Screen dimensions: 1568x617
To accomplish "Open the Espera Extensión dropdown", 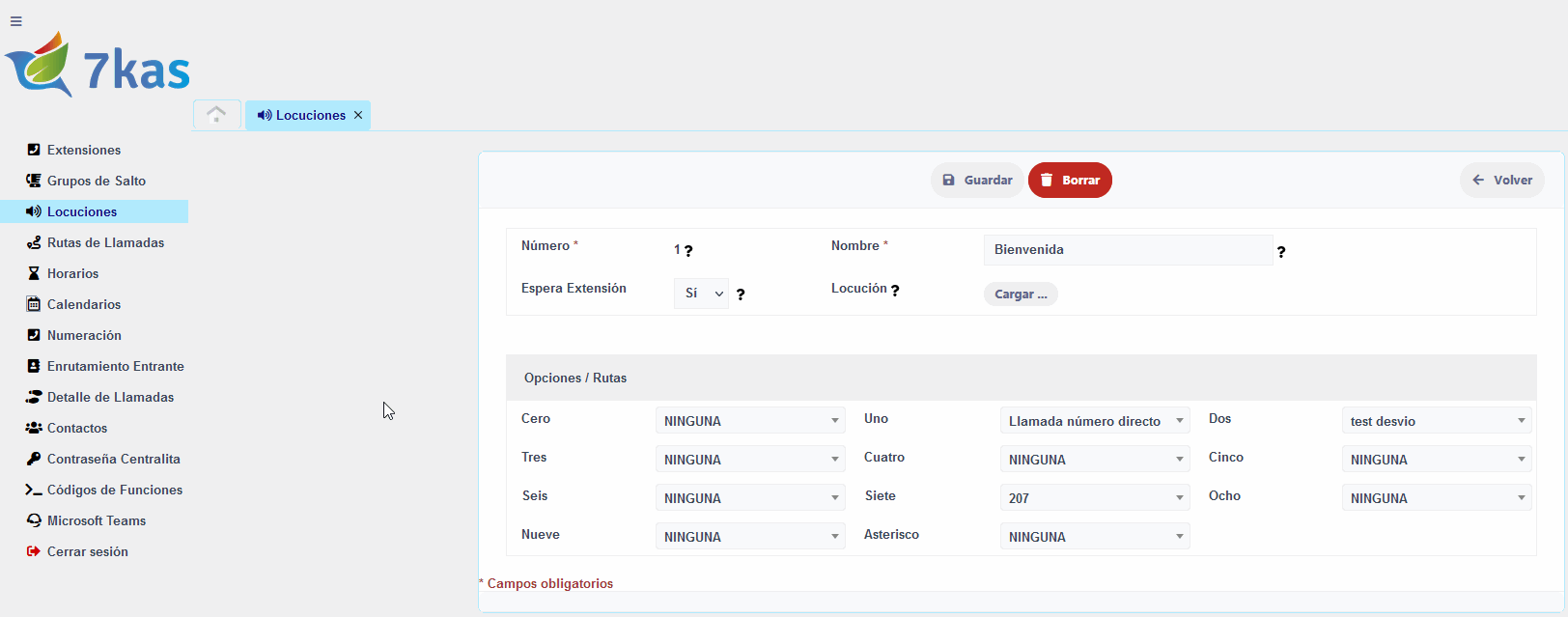I will 701,294.
